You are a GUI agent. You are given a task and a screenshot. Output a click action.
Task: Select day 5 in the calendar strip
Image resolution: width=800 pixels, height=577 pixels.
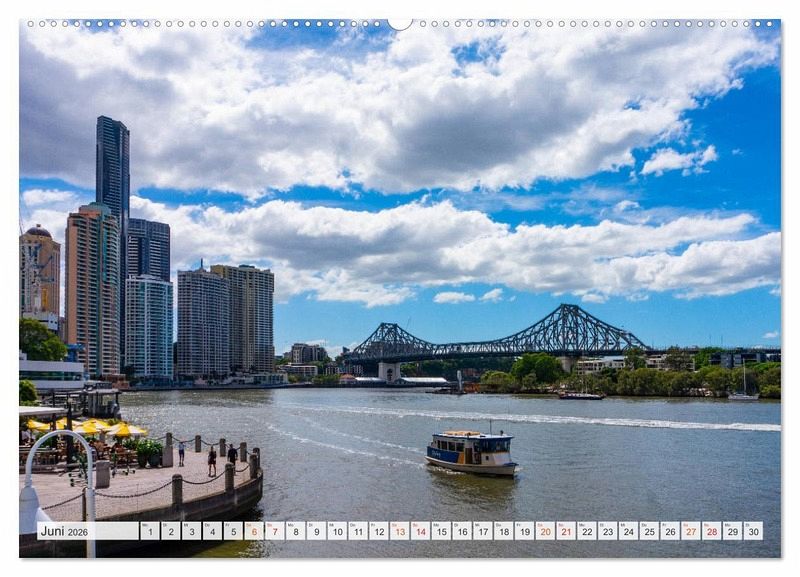(x=233, y=531)
